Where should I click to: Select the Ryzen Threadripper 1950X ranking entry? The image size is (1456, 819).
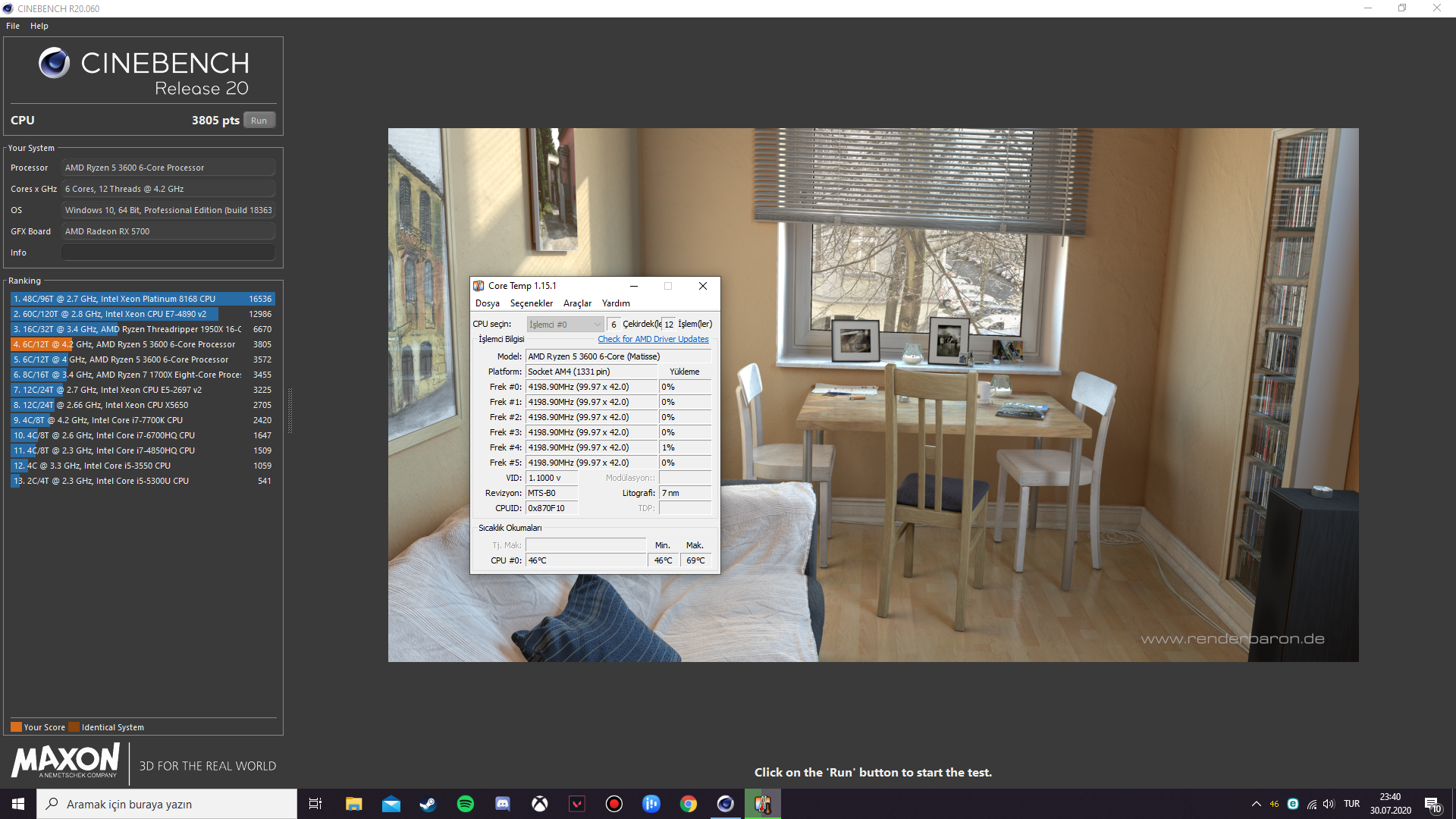[x=129, y=329]
